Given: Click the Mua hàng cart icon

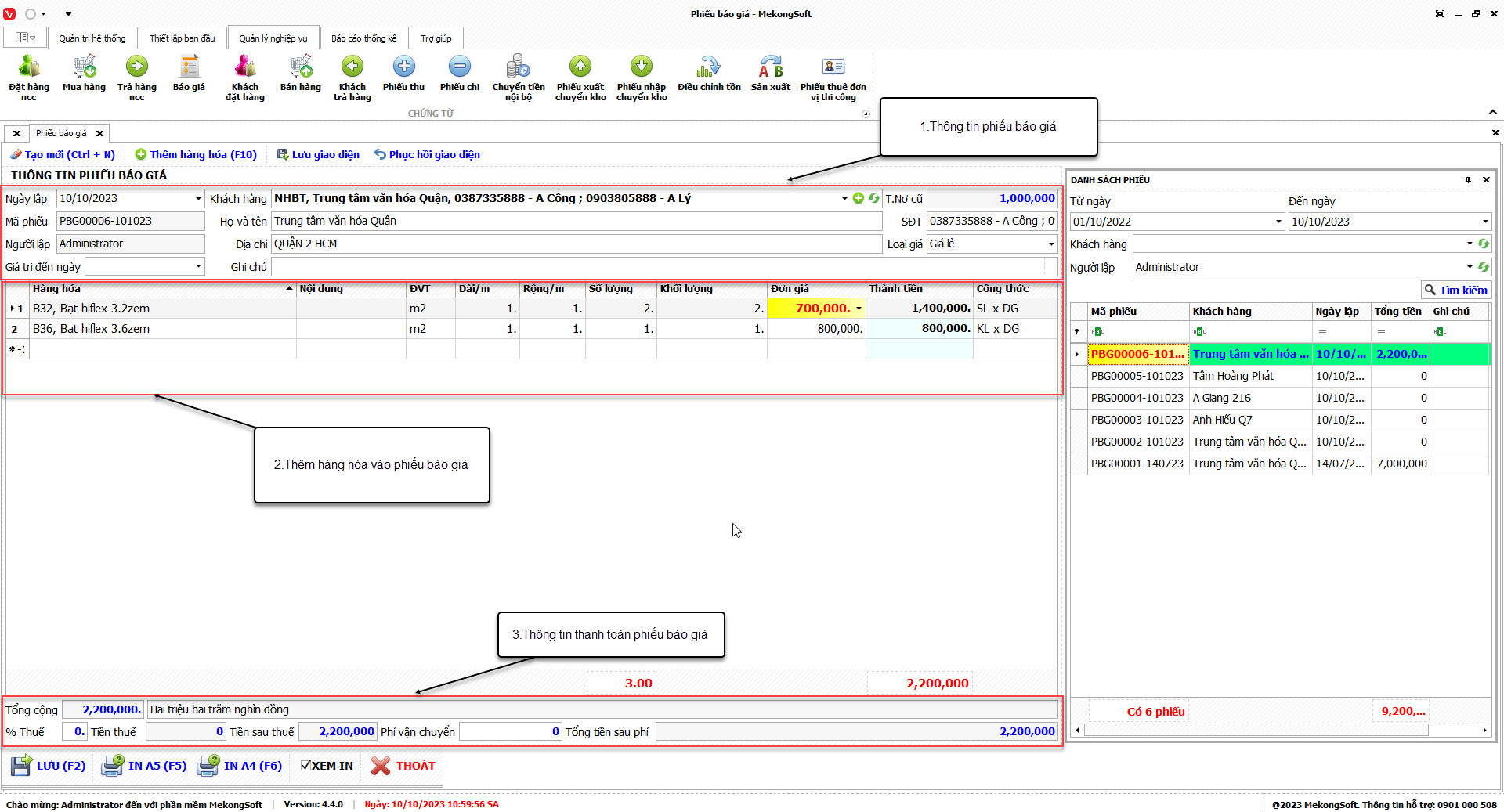Looking at the screenshot, I should coord(84,67).
